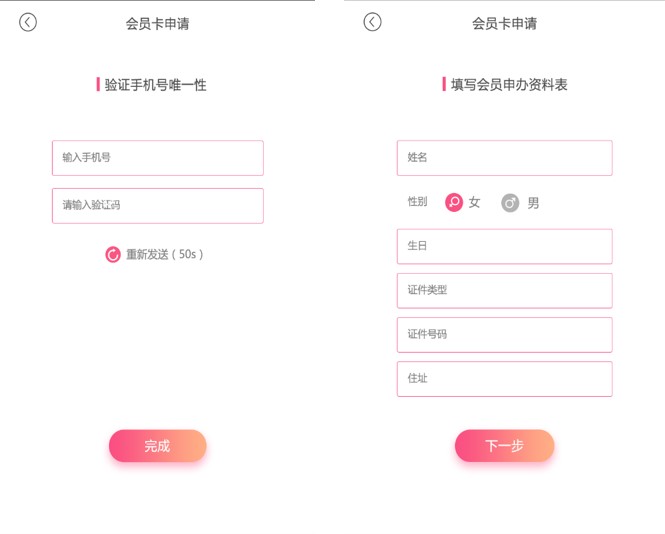Select the 住址 address field
The height and width of the screenshot is (534, 665).
(505, 379)
